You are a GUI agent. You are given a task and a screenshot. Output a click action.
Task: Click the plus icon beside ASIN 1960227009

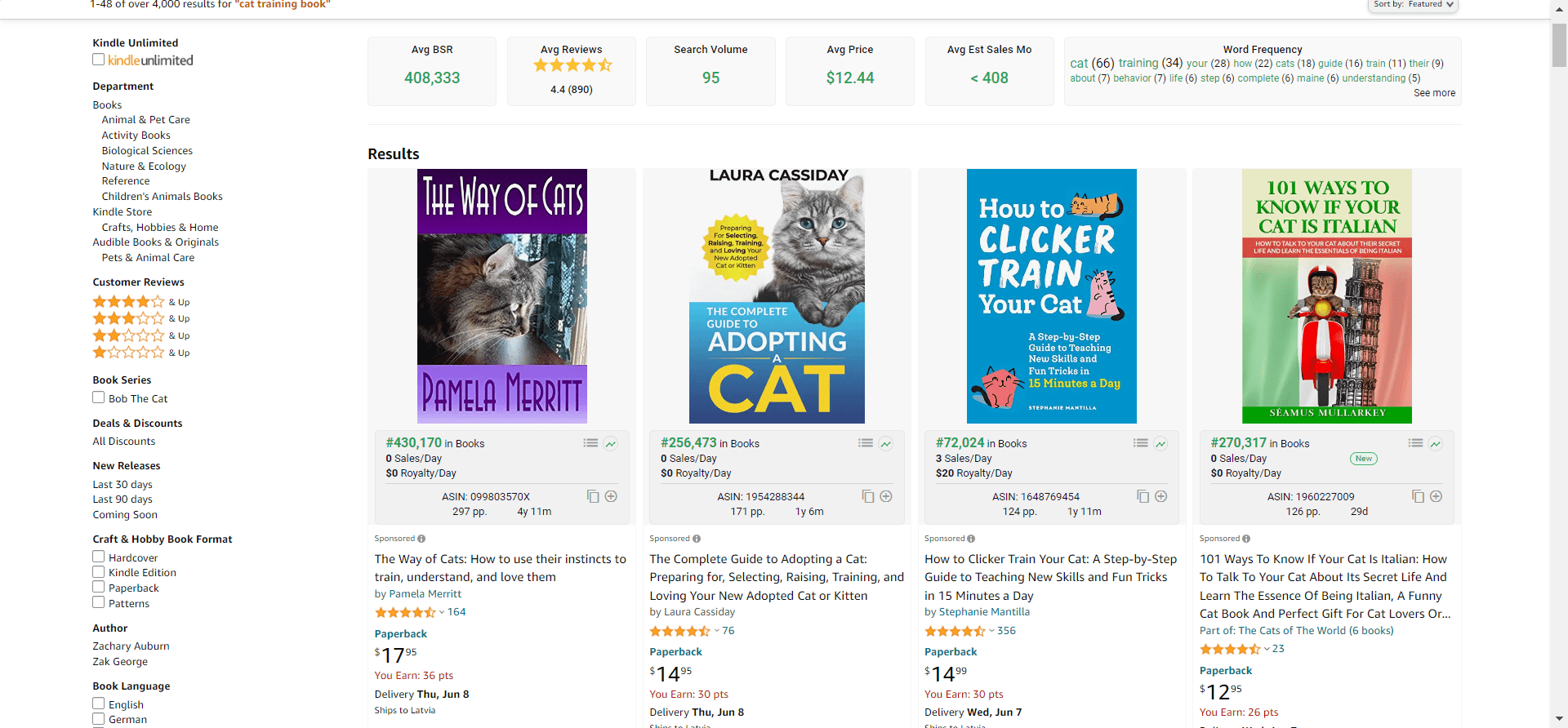(x=1436, y=496)
